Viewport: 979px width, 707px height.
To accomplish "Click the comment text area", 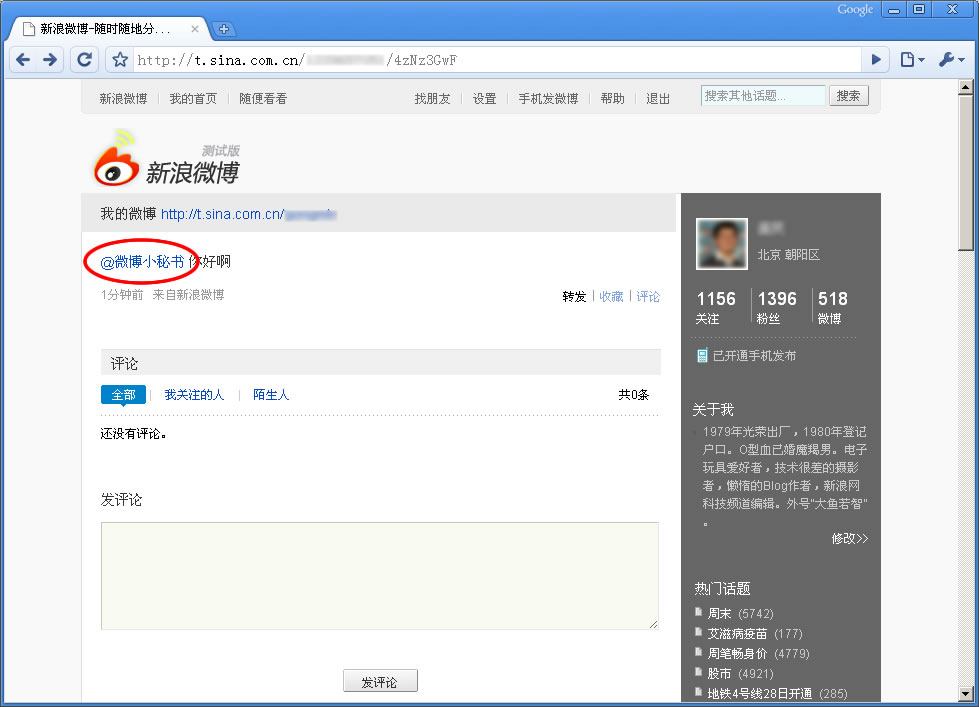I will [380, 576].
